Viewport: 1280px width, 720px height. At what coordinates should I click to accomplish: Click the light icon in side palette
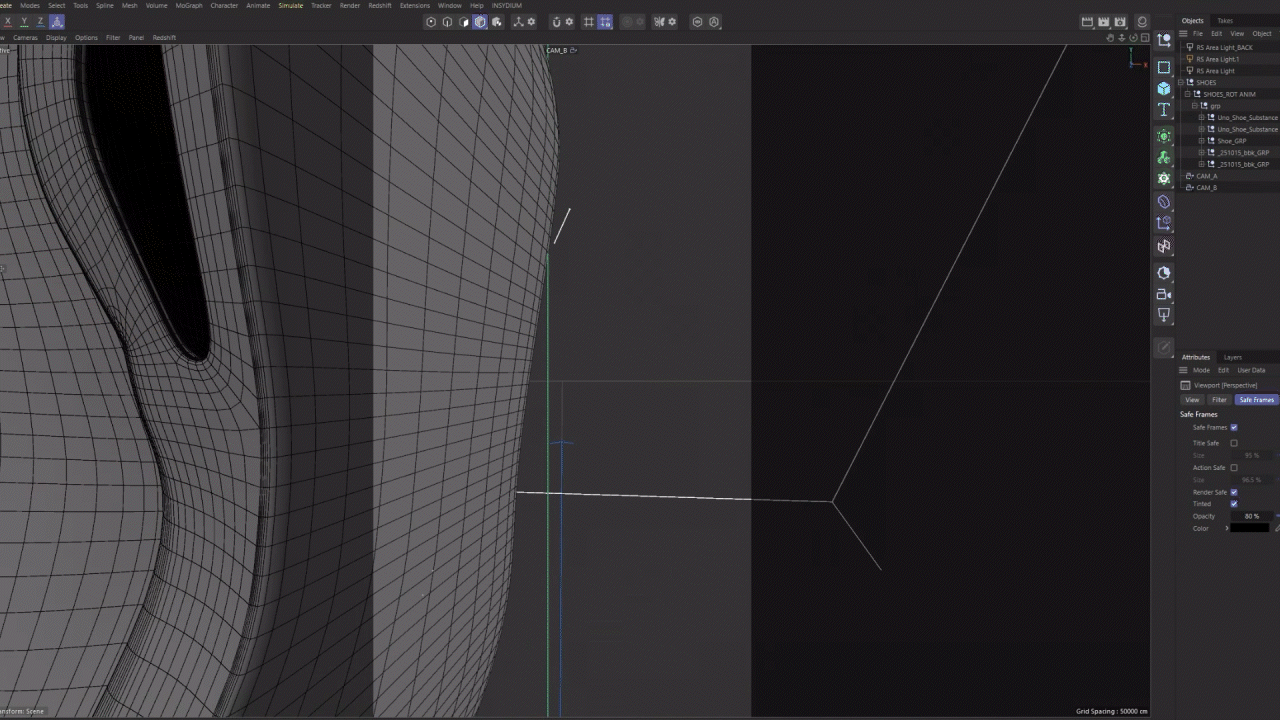point(1164,315)
